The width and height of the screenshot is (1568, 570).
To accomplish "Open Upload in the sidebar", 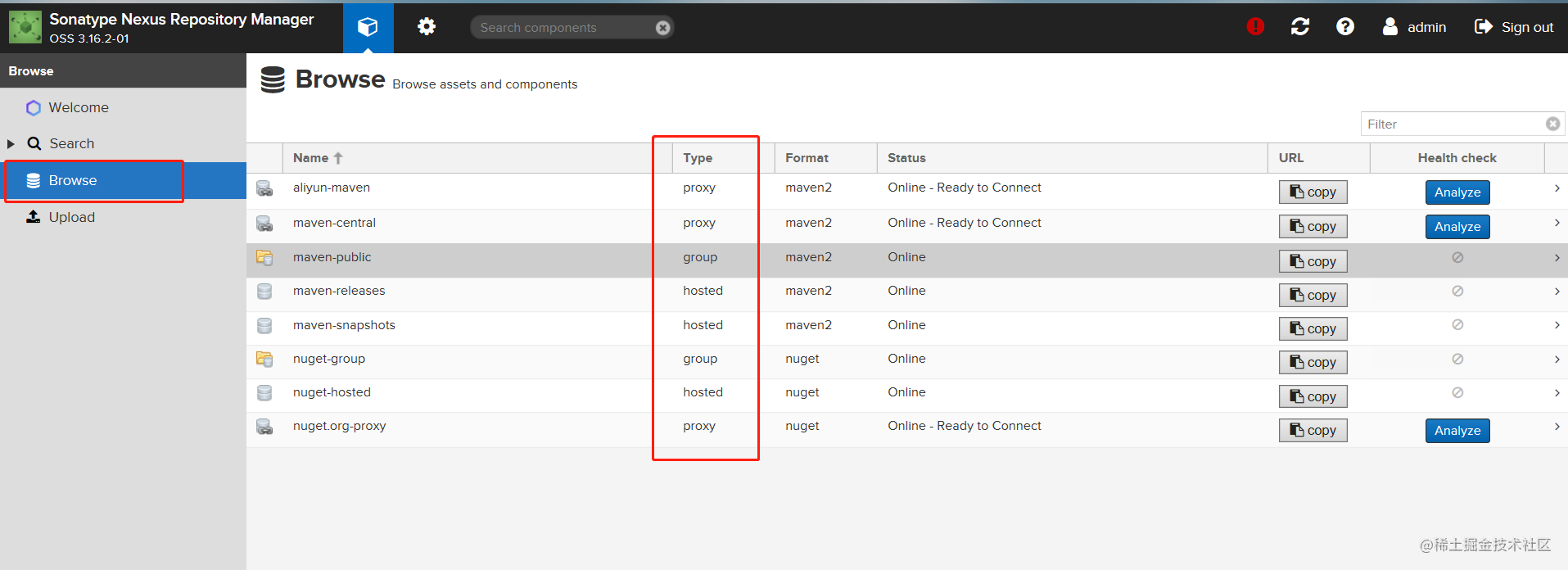I will [x=71, y=217].
